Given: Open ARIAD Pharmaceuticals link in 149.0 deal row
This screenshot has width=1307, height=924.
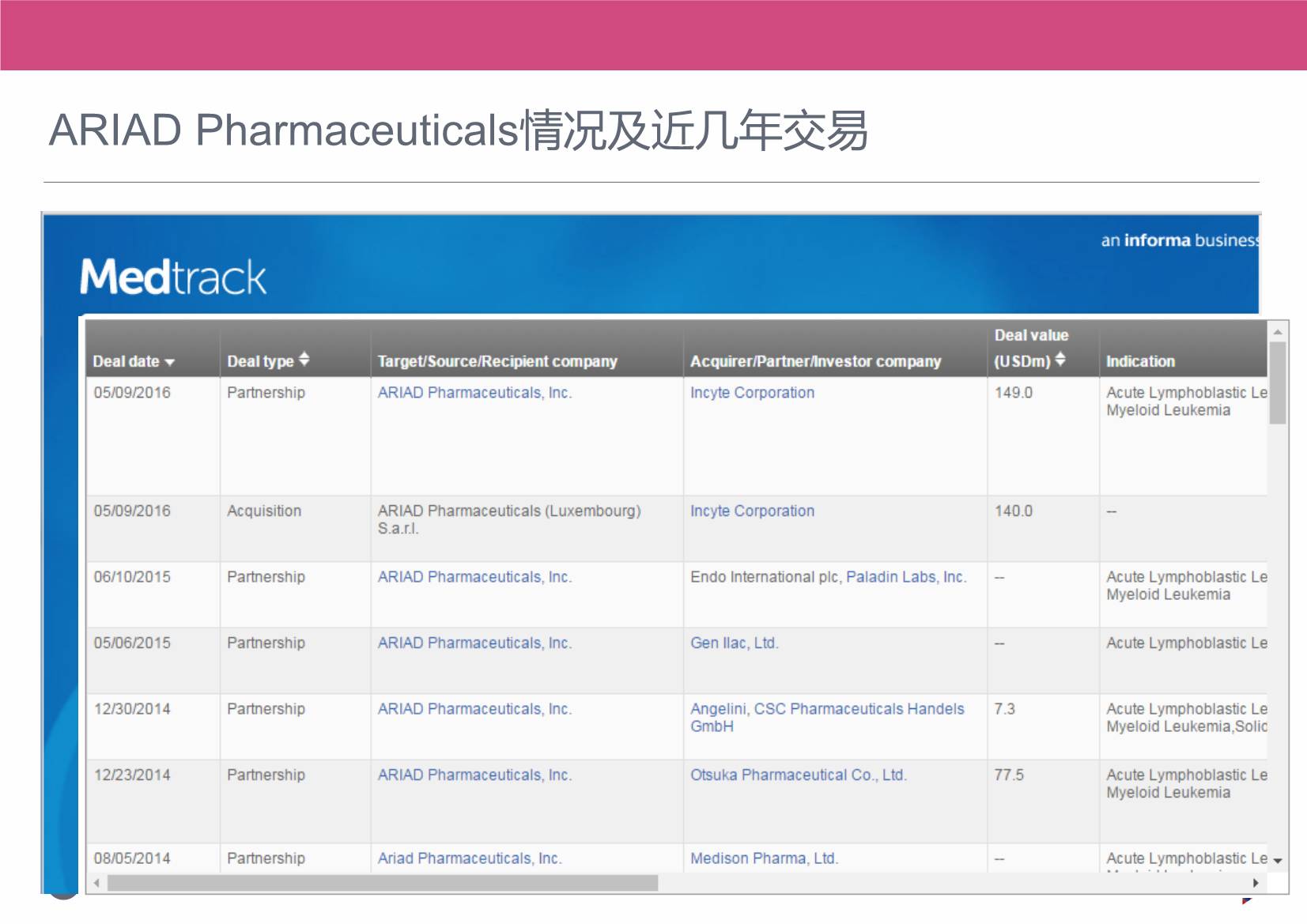Looking at the screenshot, I should point(474,393).
